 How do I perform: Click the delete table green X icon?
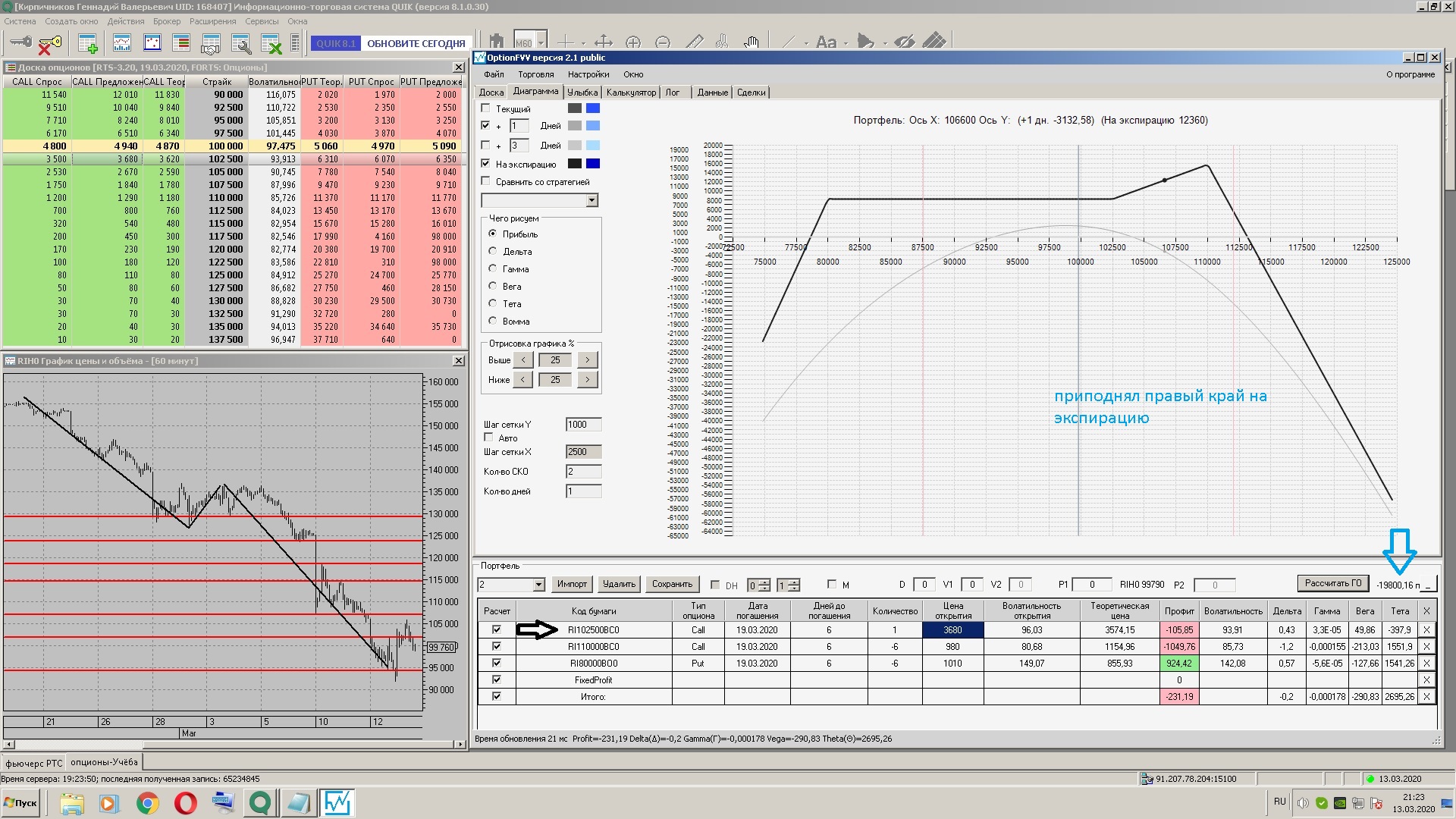(271, 43)
